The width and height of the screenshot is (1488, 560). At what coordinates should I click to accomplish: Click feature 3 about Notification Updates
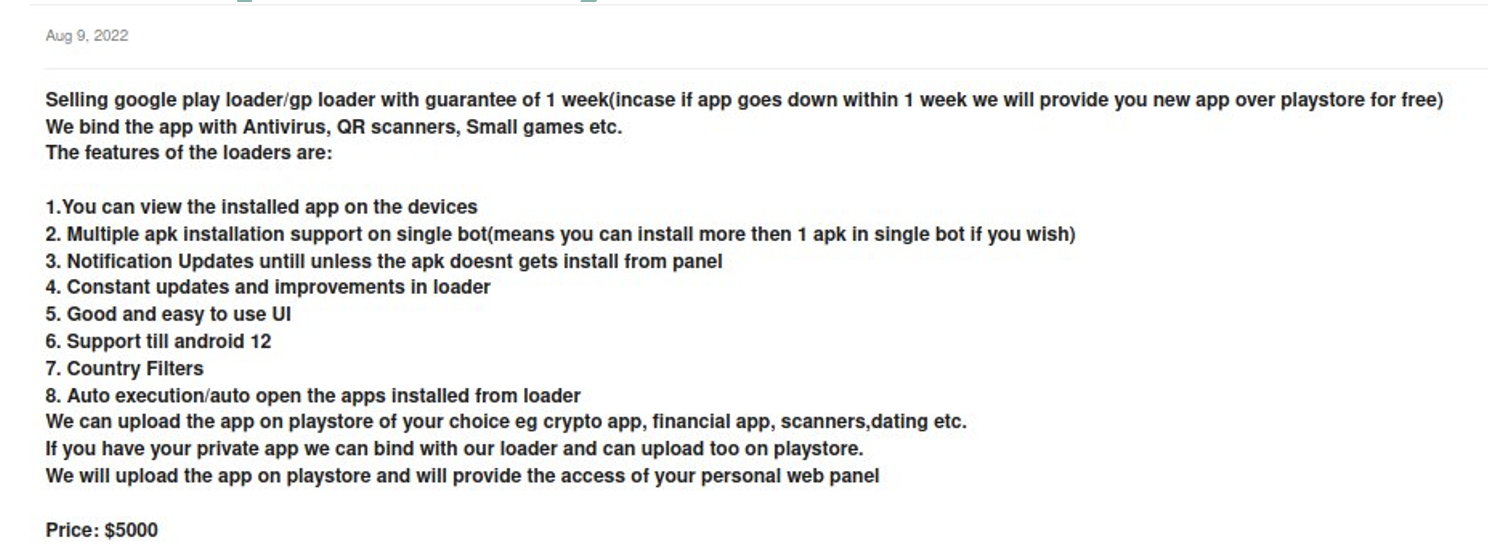click(384, 262)
